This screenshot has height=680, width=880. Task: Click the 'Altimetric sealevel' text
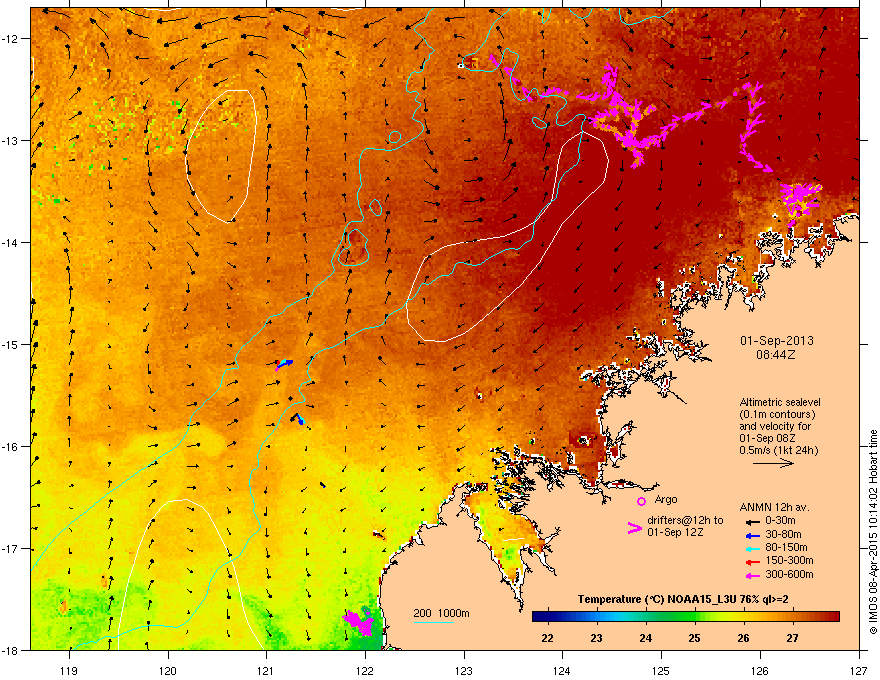(x=780, y=402)
